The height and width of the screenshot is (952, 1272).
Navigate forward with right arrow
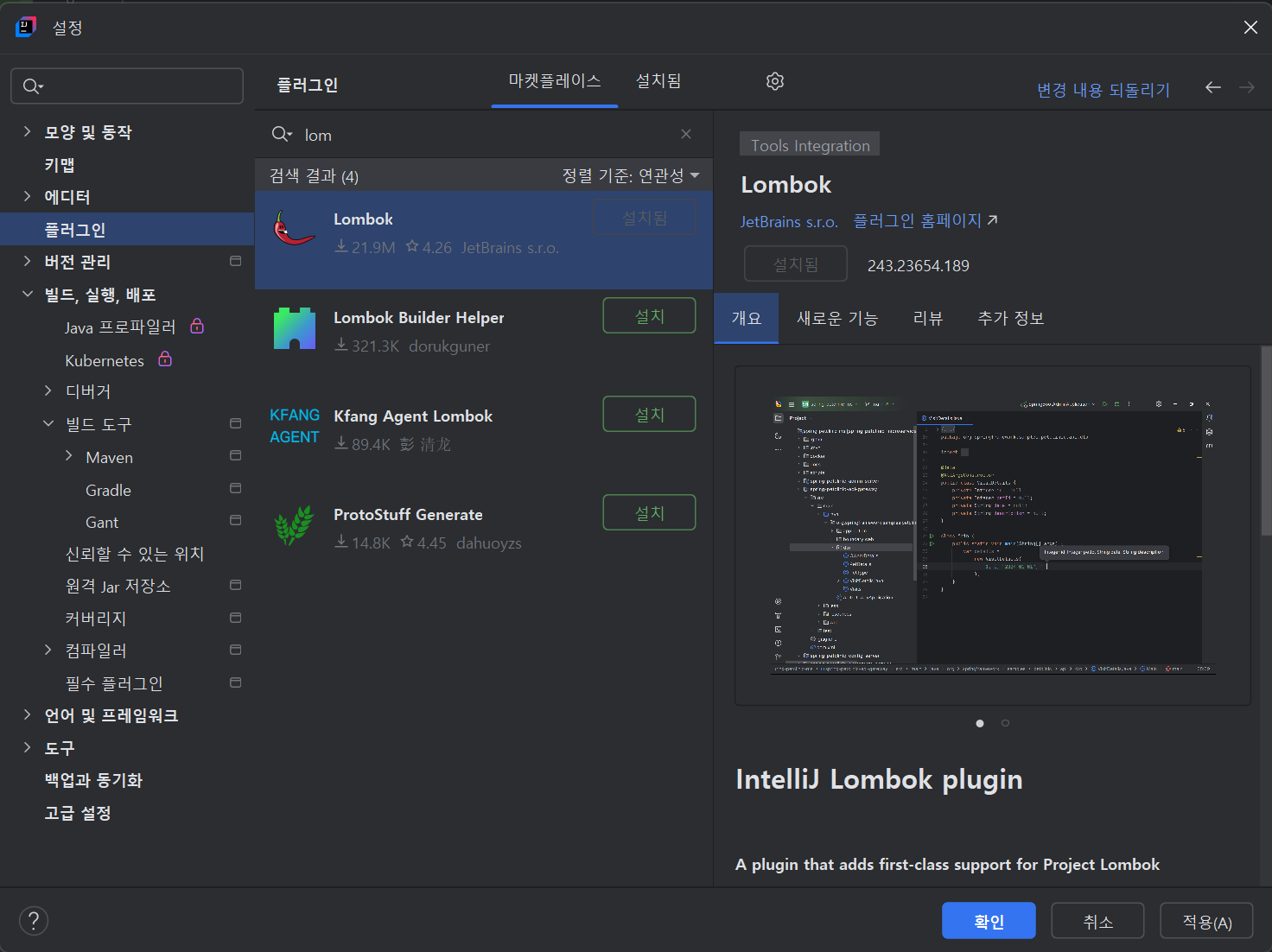click(1247, 87)
